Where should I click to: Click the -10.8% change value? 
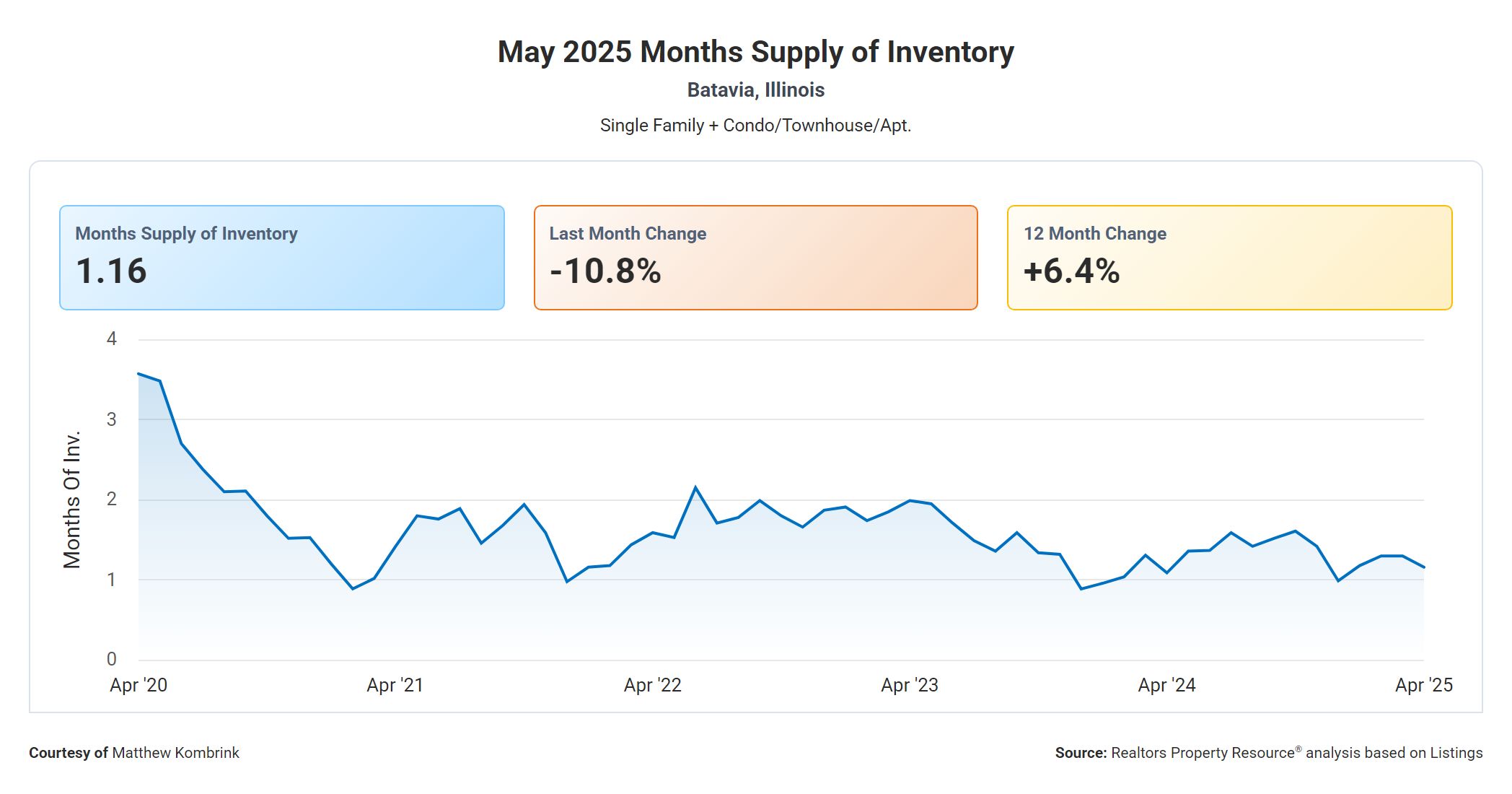pos(605,271)
